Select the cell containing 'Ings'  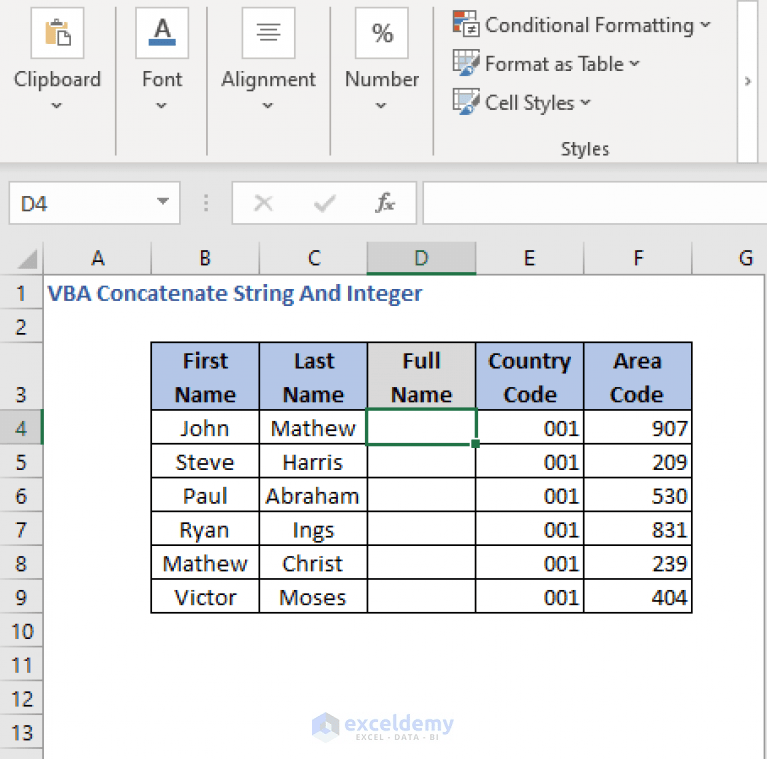[x=314, y=529]
